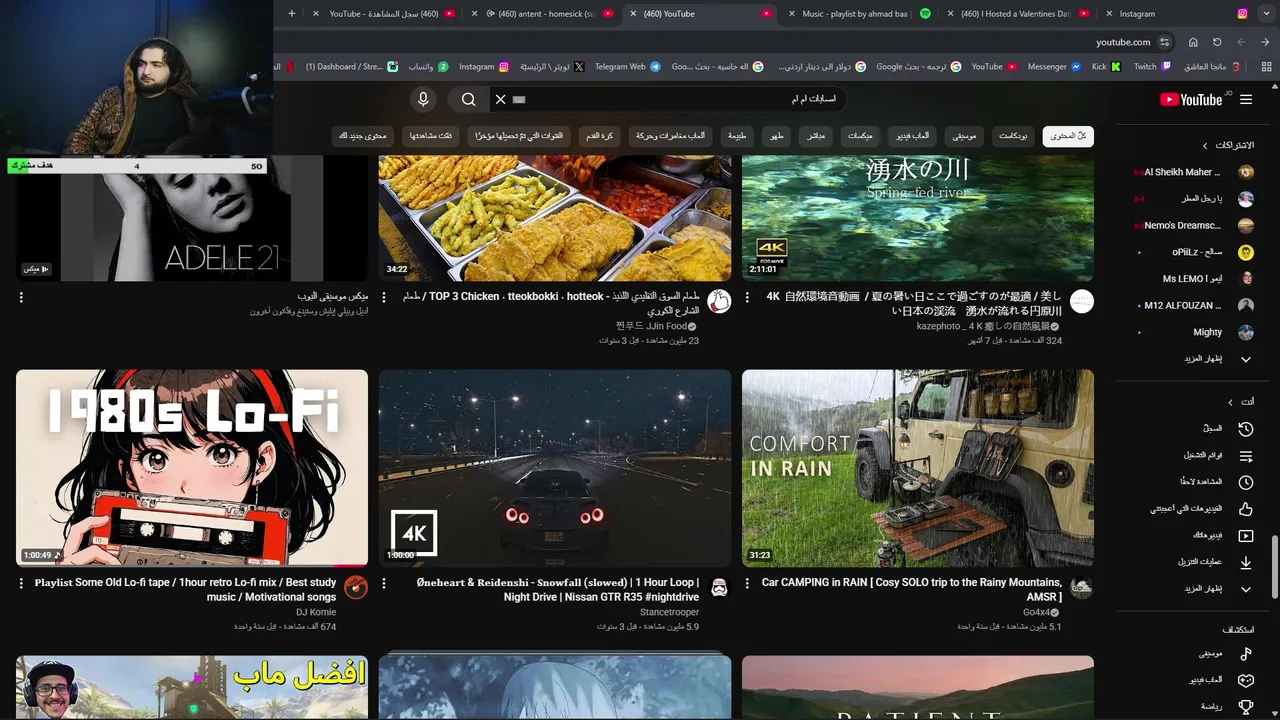Click the page vertical scrollbar thumb
The image size is (1280, 720).
(1274, 566)
